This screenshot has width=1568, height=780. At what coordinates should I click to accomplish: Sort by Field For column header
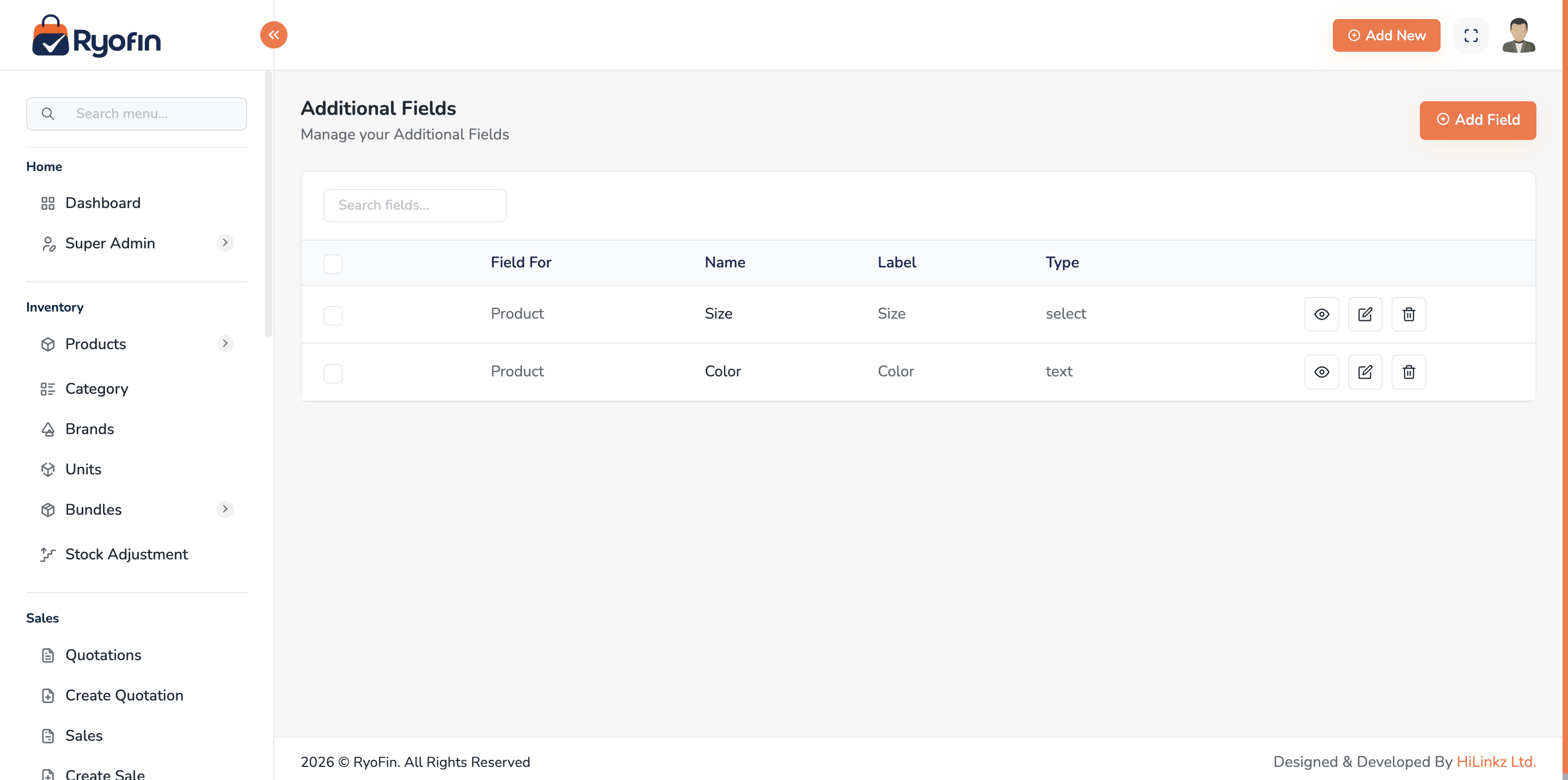520,263
